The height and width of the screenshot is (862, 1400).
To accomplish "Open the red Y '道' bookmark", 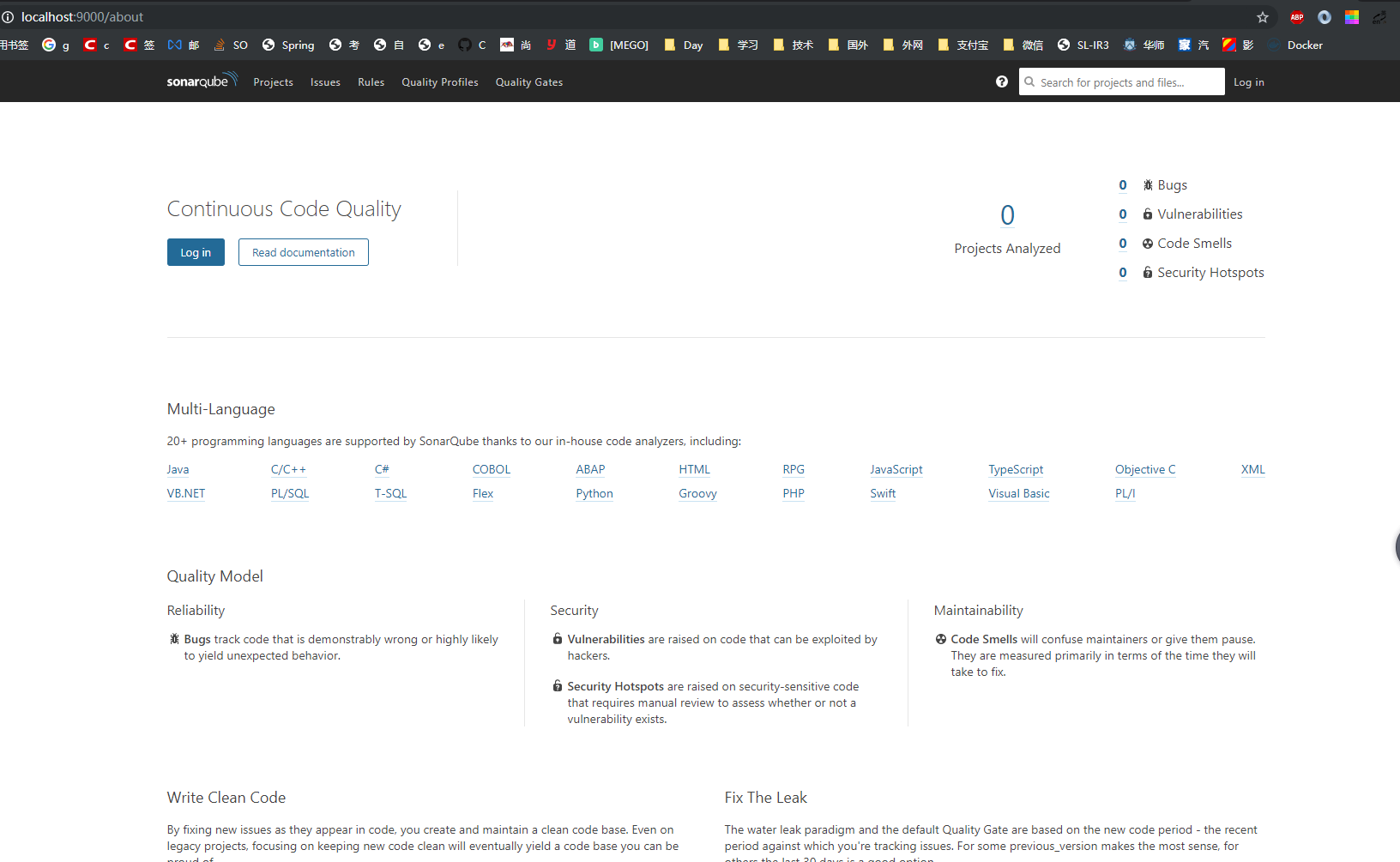I will click(561, 45).
